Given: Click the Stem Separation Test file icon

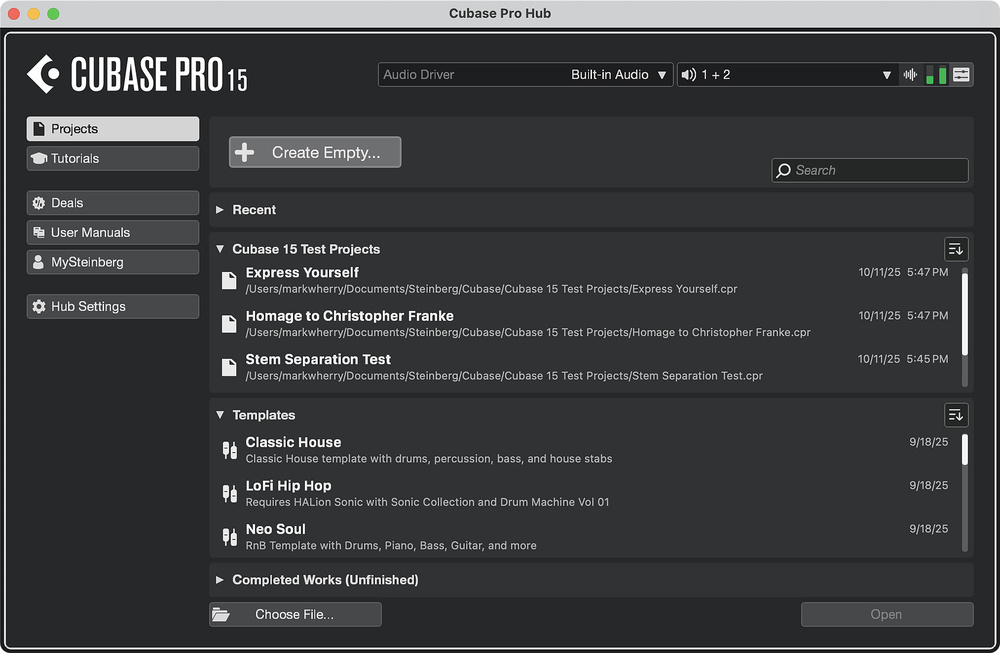Looking at the screenshot, I should tap(229, 367).
